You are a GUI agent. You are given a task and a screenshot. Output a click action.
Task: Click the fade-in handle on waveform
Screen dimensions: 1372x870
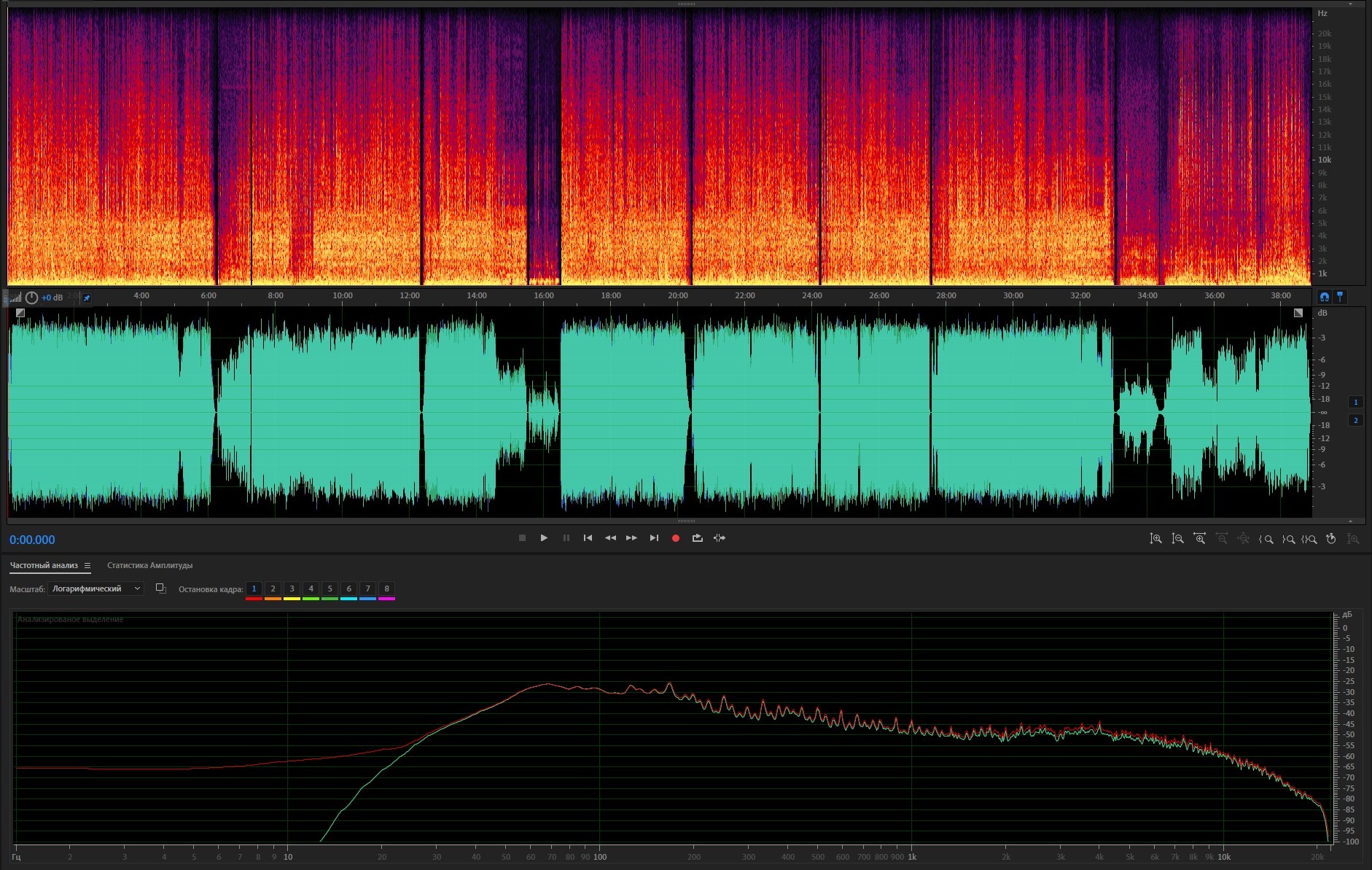pos(20,313)
